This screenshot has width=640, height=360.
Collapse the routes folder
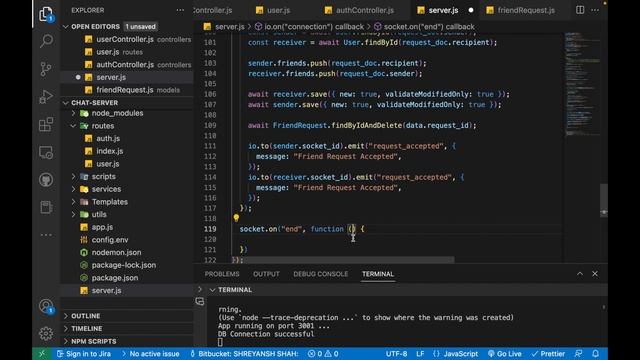[x=73, y=126]
